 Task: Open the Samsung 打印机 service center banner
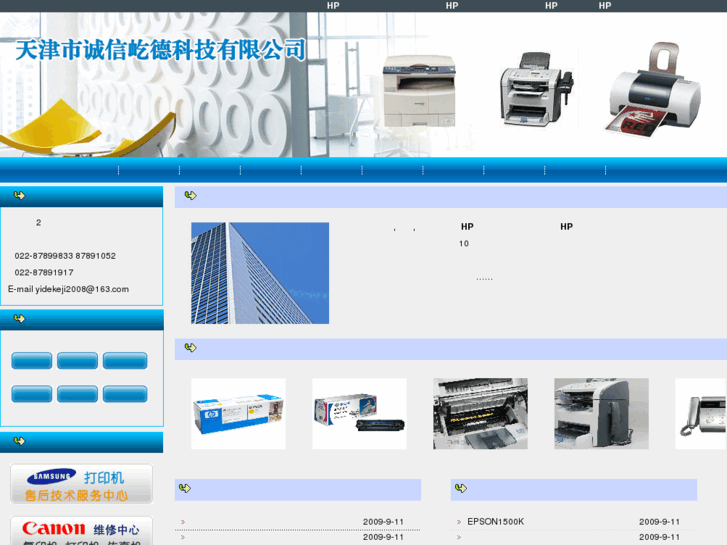pos(82,484)
